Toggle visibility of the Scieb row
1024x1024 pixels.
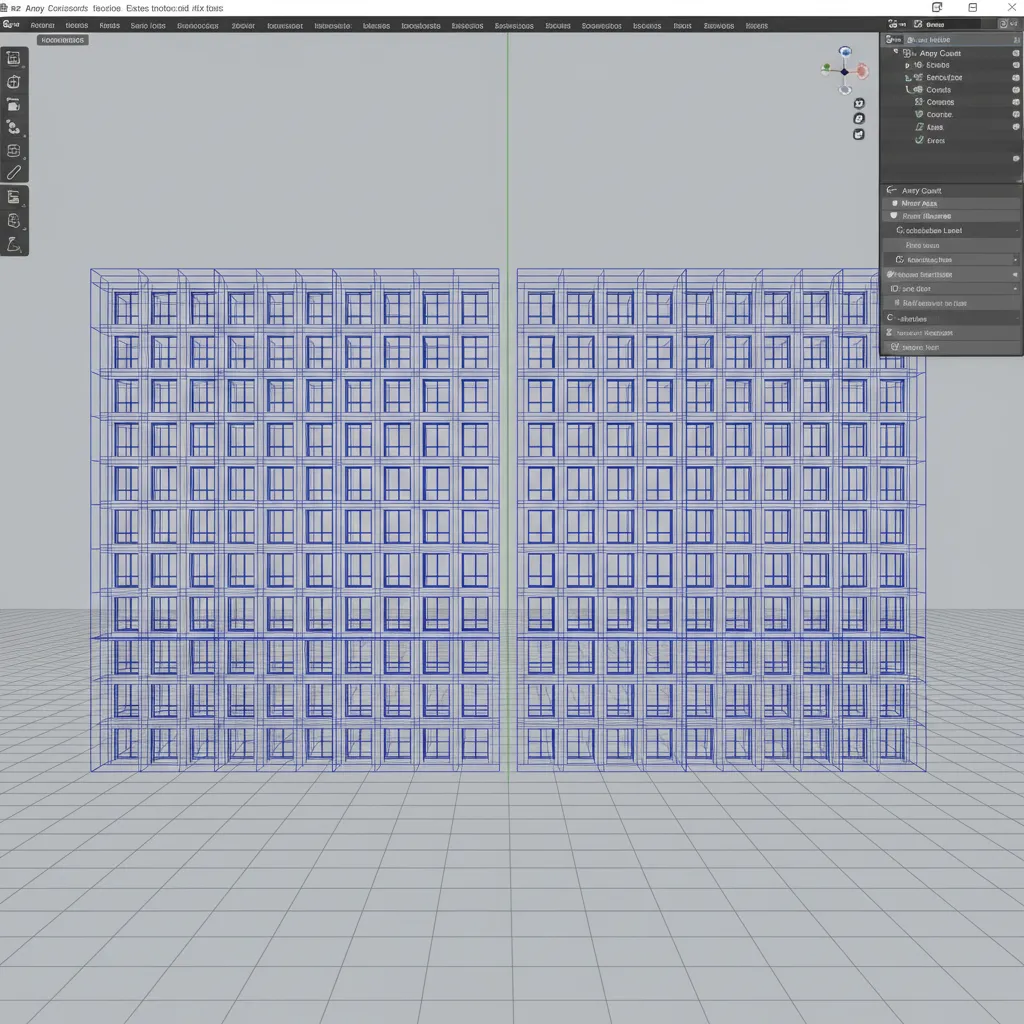coord(1016,65)
